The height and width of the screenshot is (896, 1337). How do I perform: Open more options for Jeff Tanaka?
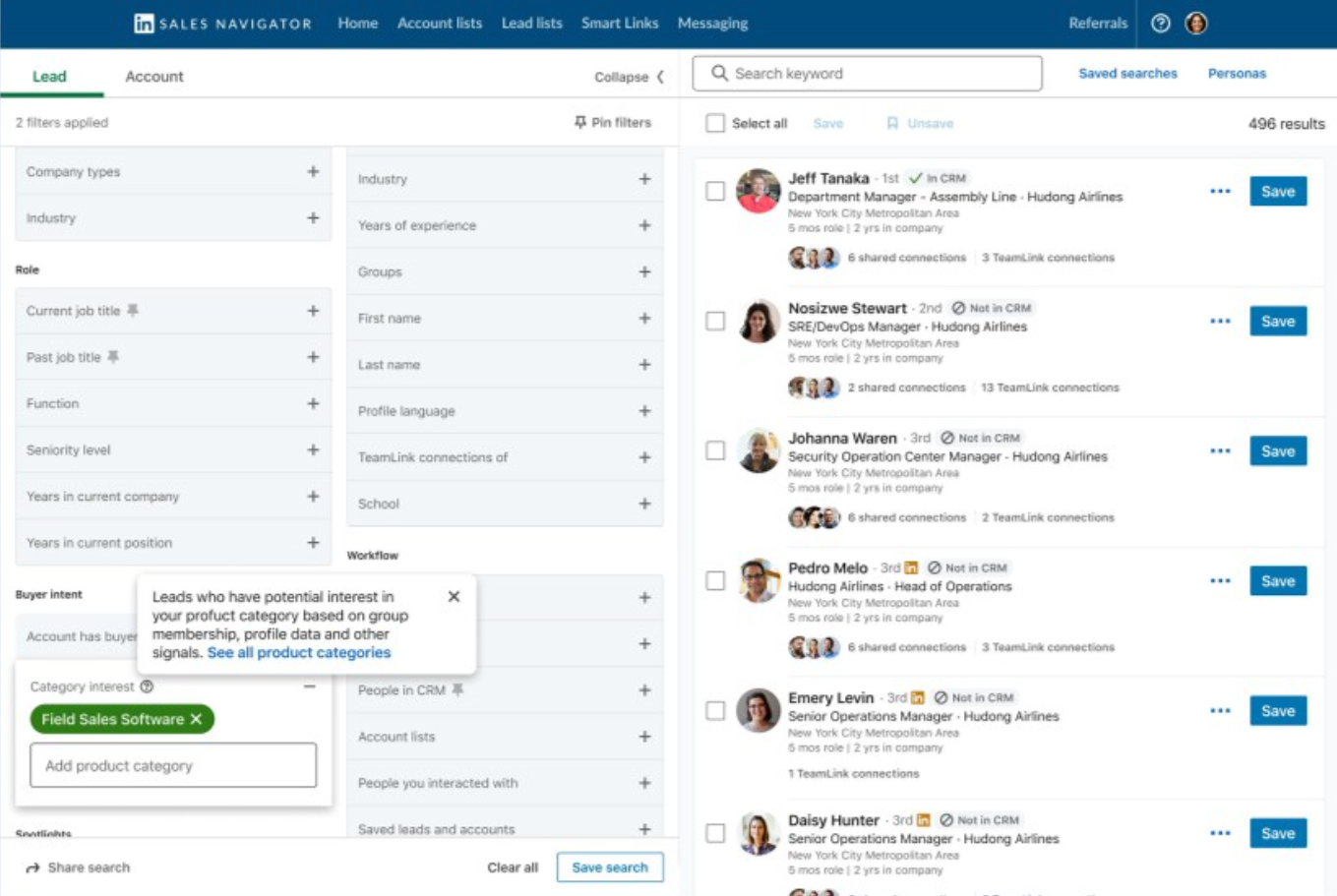pos(1220,191)
